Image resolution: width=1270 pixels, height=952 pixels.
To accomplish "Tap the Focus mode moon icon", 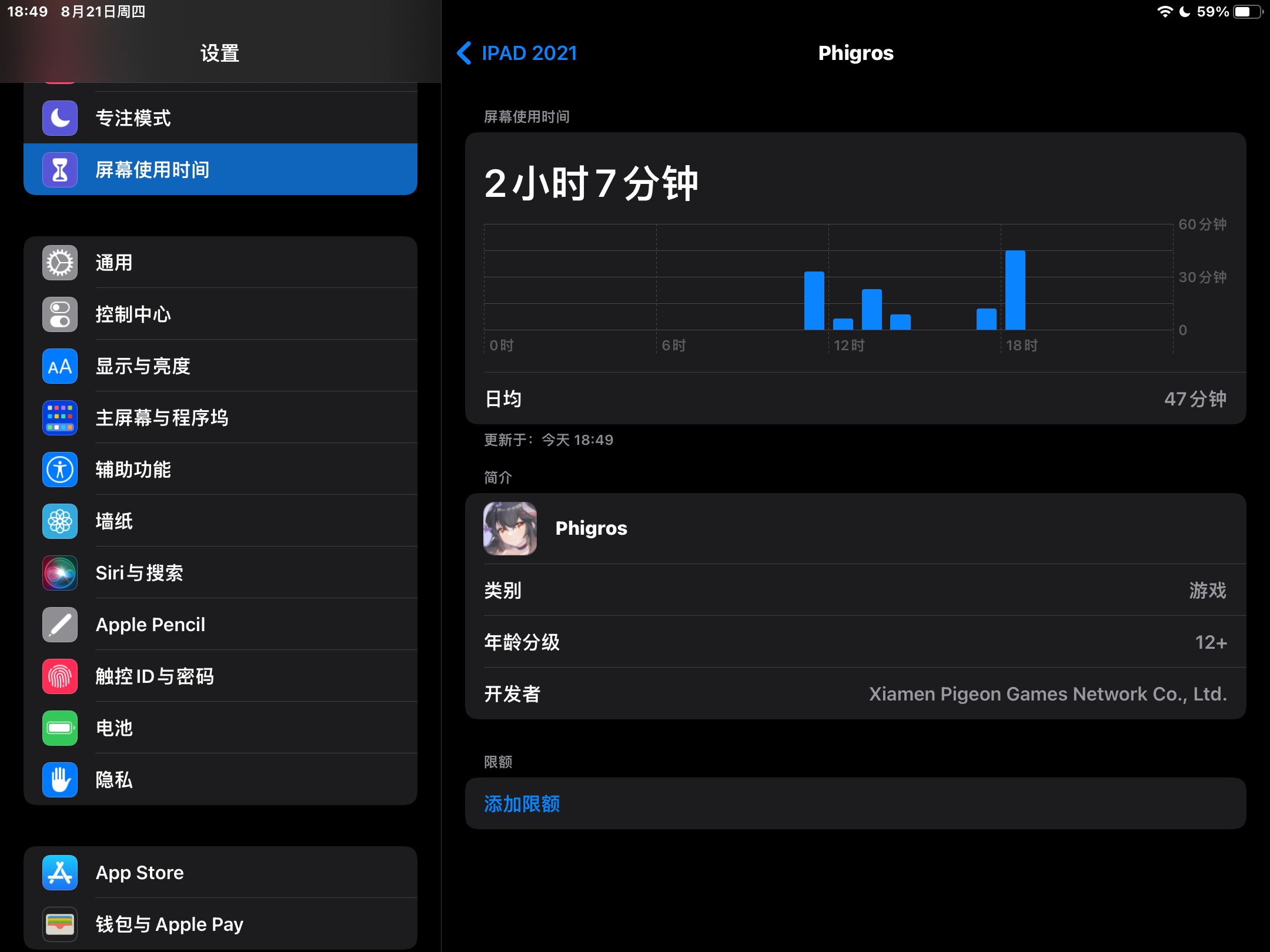I will (x=60, y=118).
